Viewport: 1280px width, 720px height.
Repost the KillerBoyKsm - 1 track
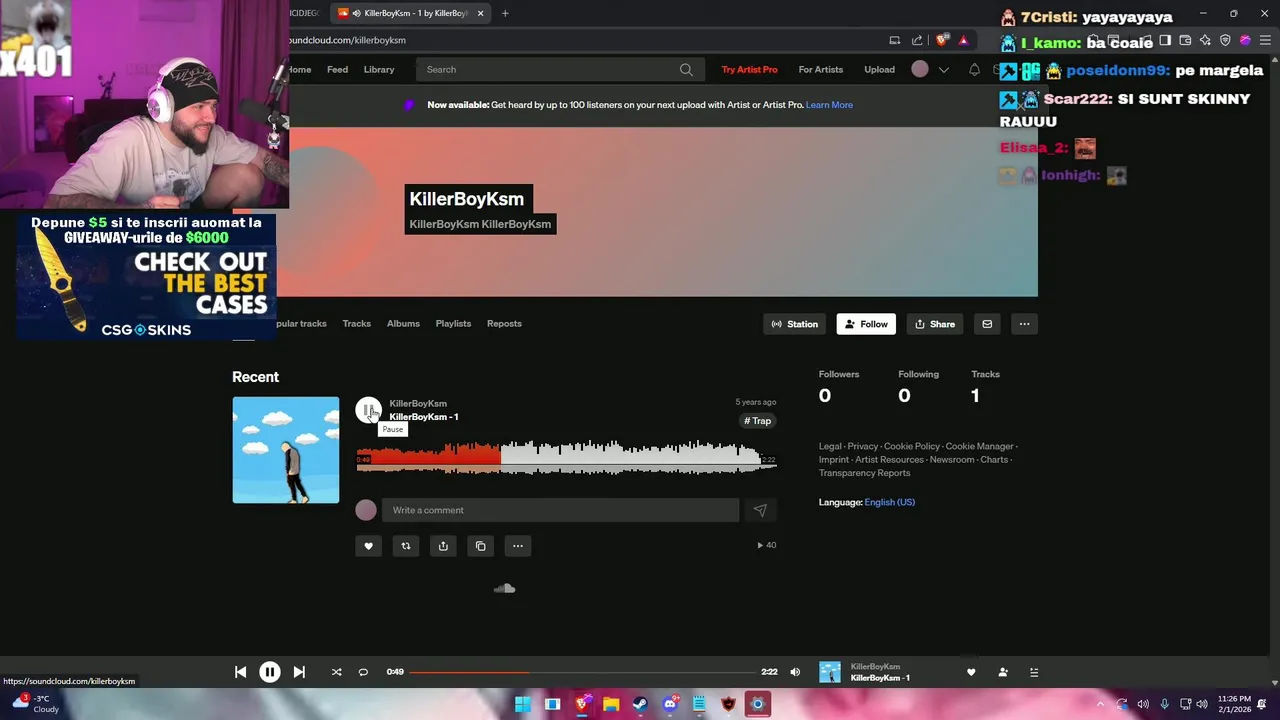(x=406, y=546)
